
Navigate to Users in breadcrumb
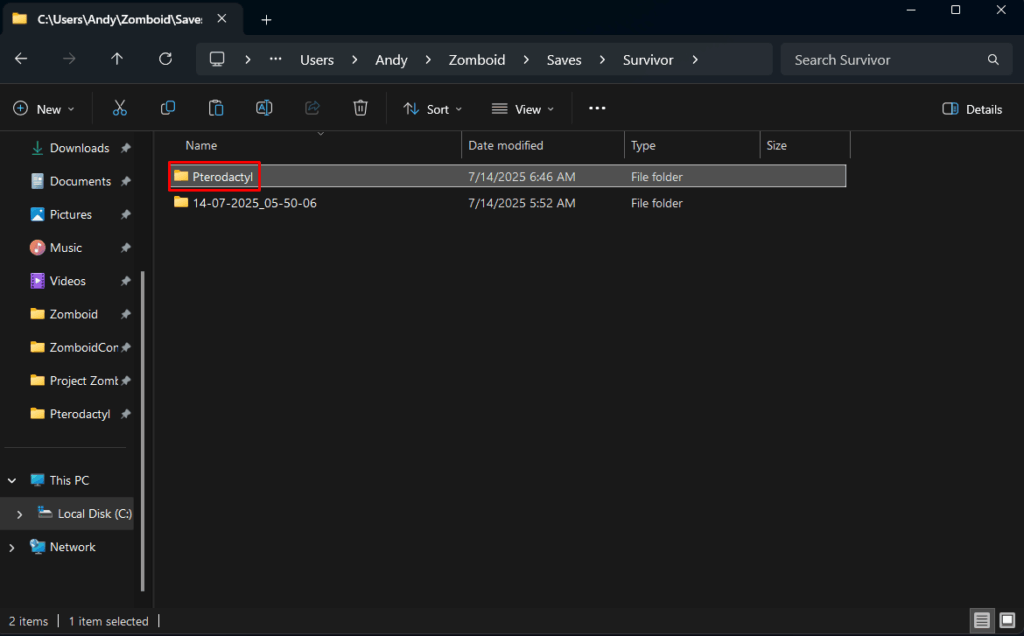point(317,59)
